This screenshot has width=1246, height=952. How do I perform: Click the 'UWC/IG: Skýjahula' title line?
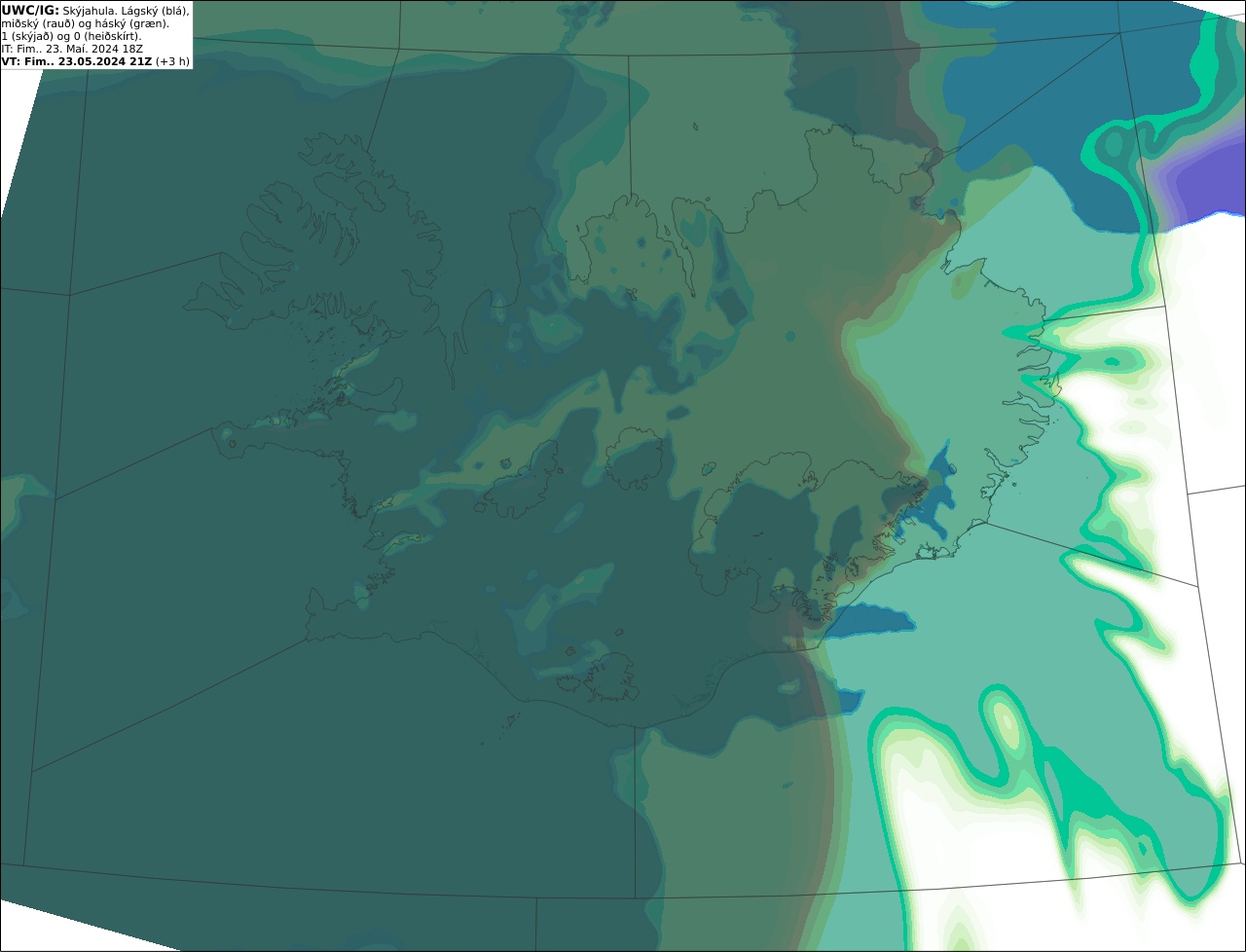tap(95, 11)
